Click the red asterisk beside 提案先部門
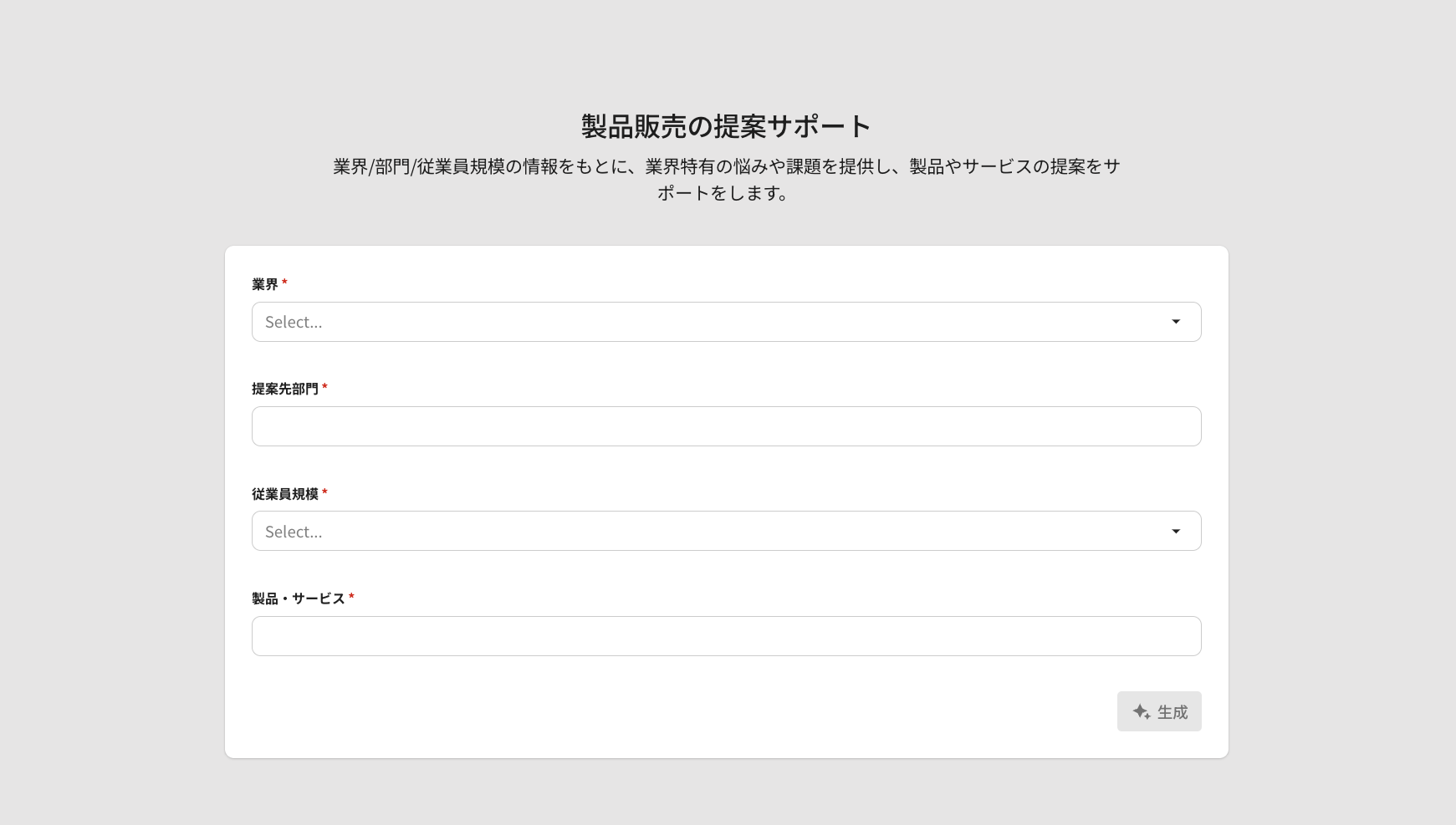 324,387
